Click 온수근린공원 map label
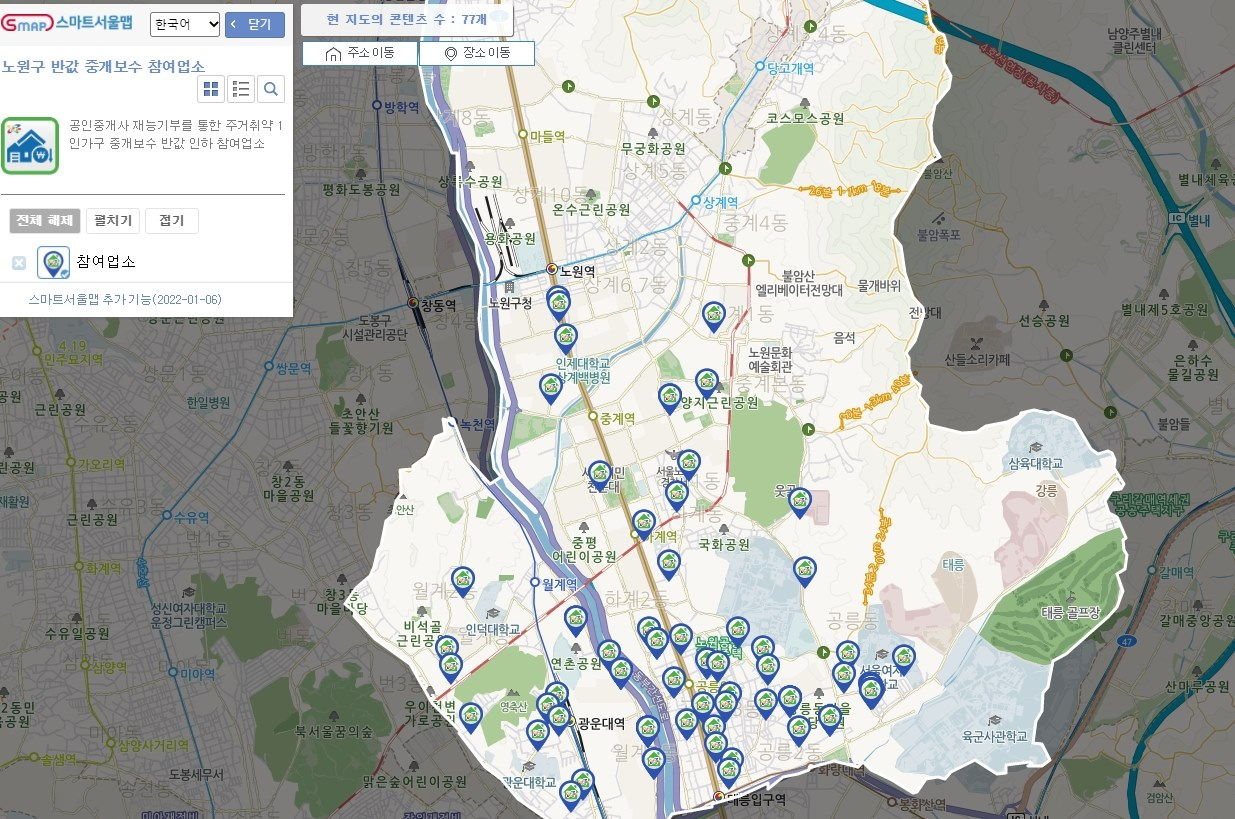The image size is (1235, 819). point(591,209)
